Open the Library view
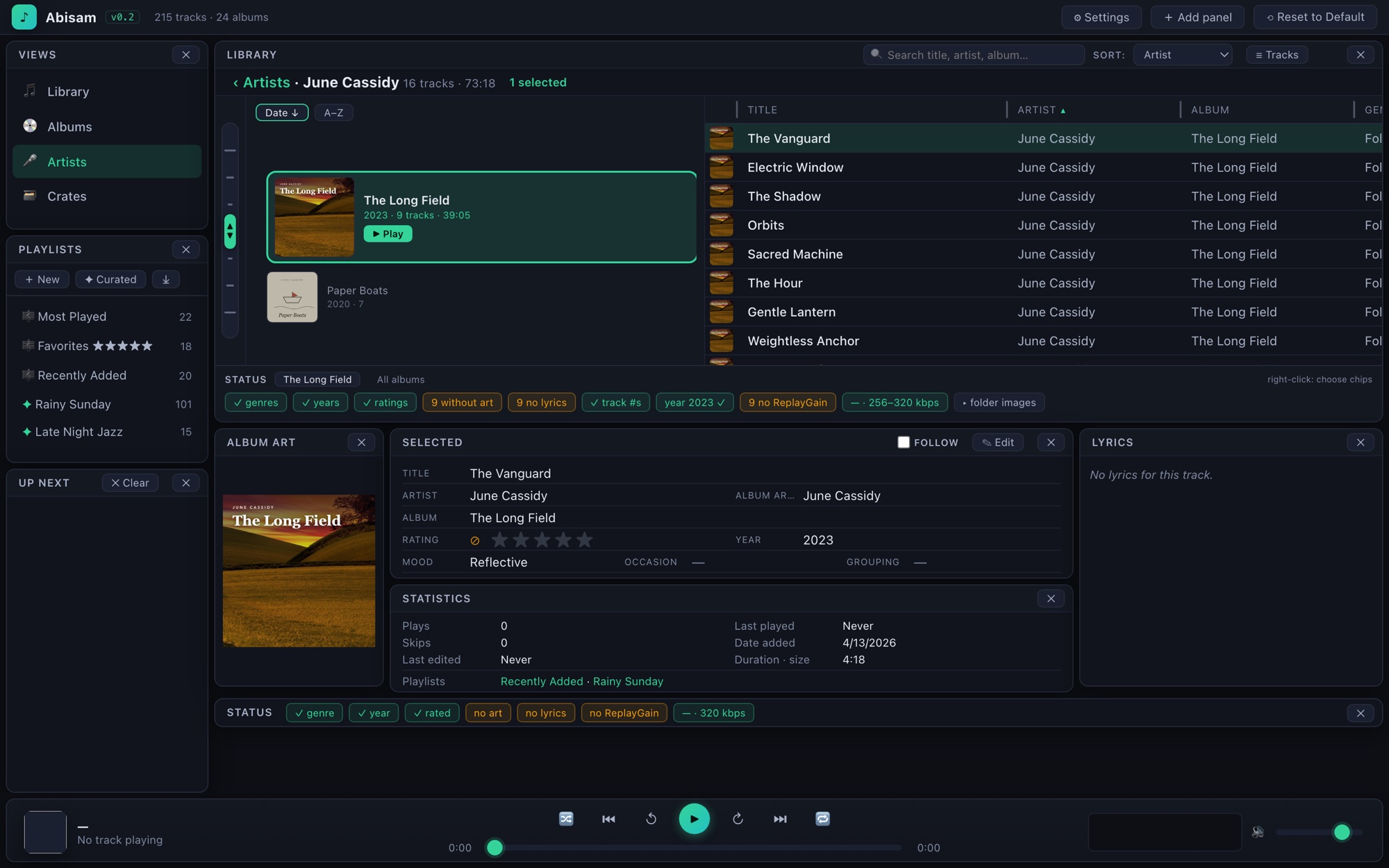The height and width of the screenshot is (868, 1389). click(x=107, y=92)
